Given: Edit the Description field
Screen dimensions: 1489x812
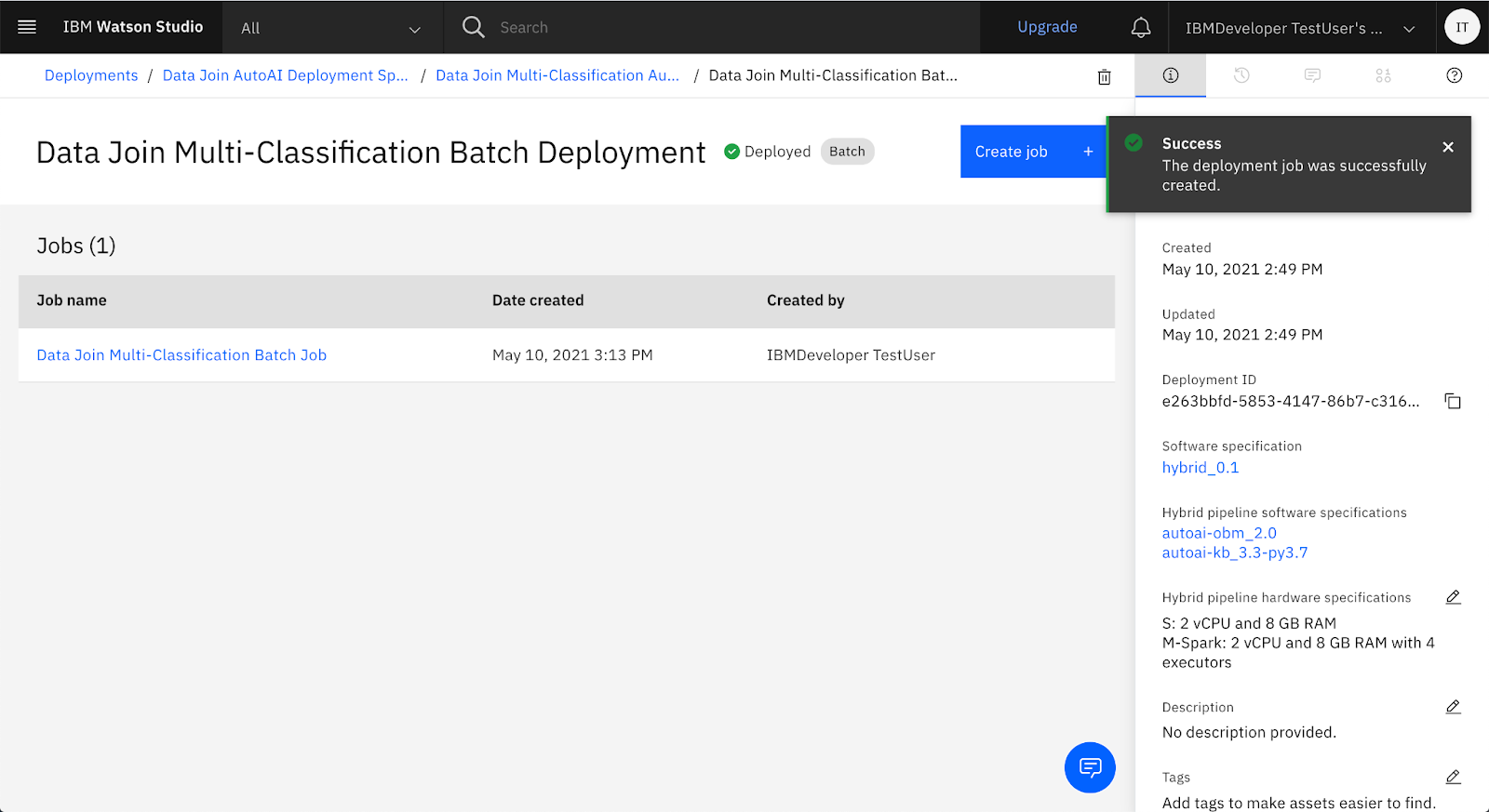Looking at the screenshot, I should (x=1452, y=707).
